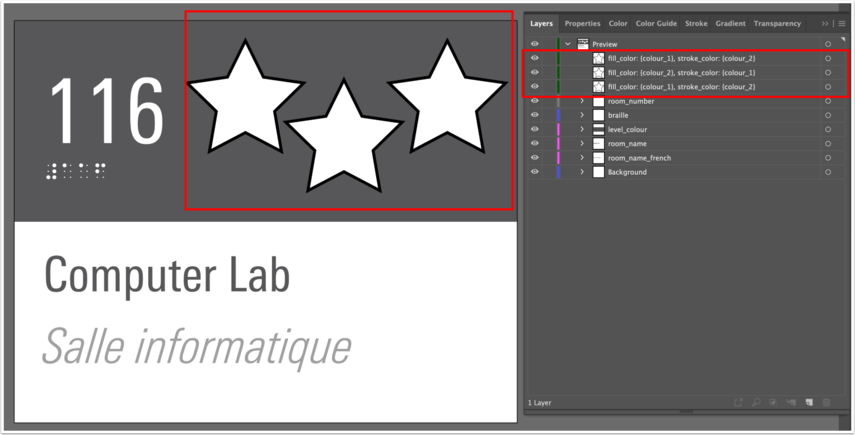Switch to the Properties tab
855x435 pixels.
tap(582, 23)
